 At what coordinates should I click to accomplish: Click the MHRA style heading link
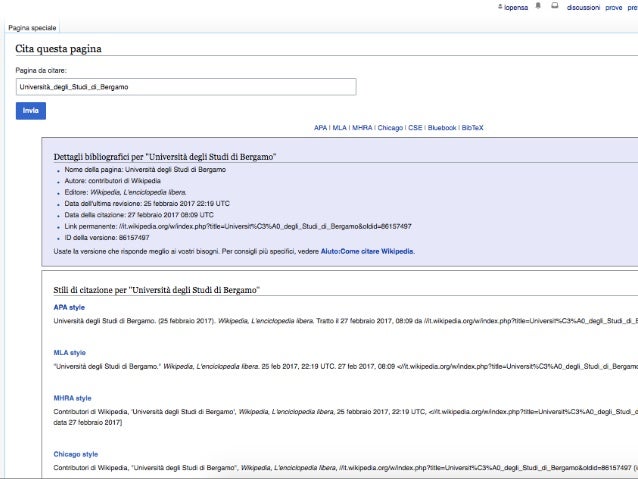tap(72, 398)
